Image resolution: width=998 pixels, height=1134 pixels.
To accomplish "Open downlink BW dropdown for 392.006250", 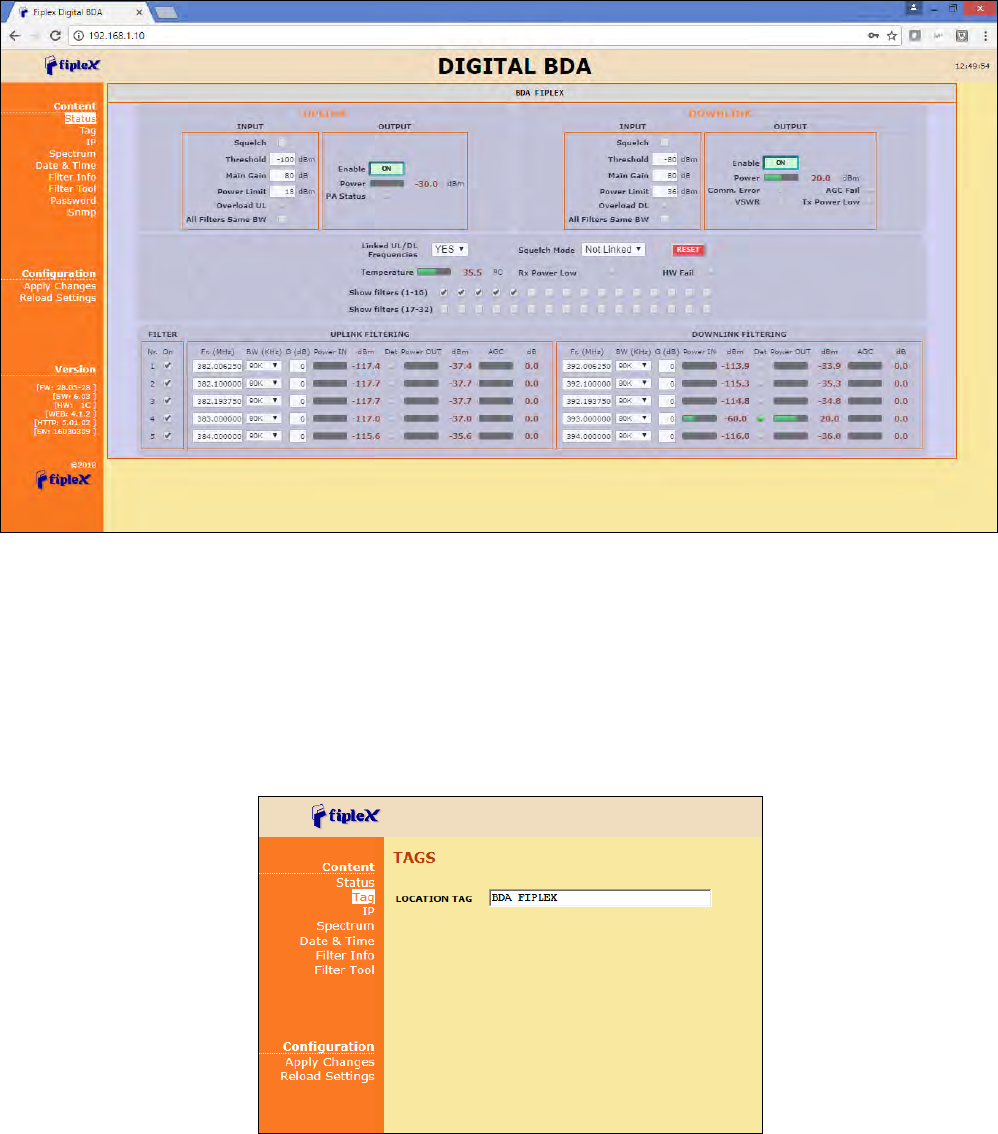I will pos(633,366).
